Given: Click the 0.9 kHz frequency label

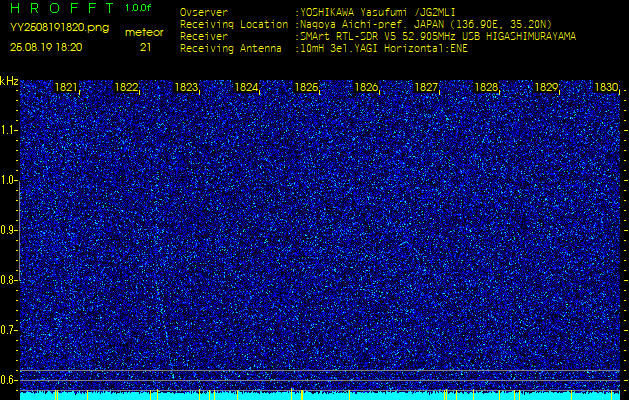Looking at the screenshot, I should 7,230.
